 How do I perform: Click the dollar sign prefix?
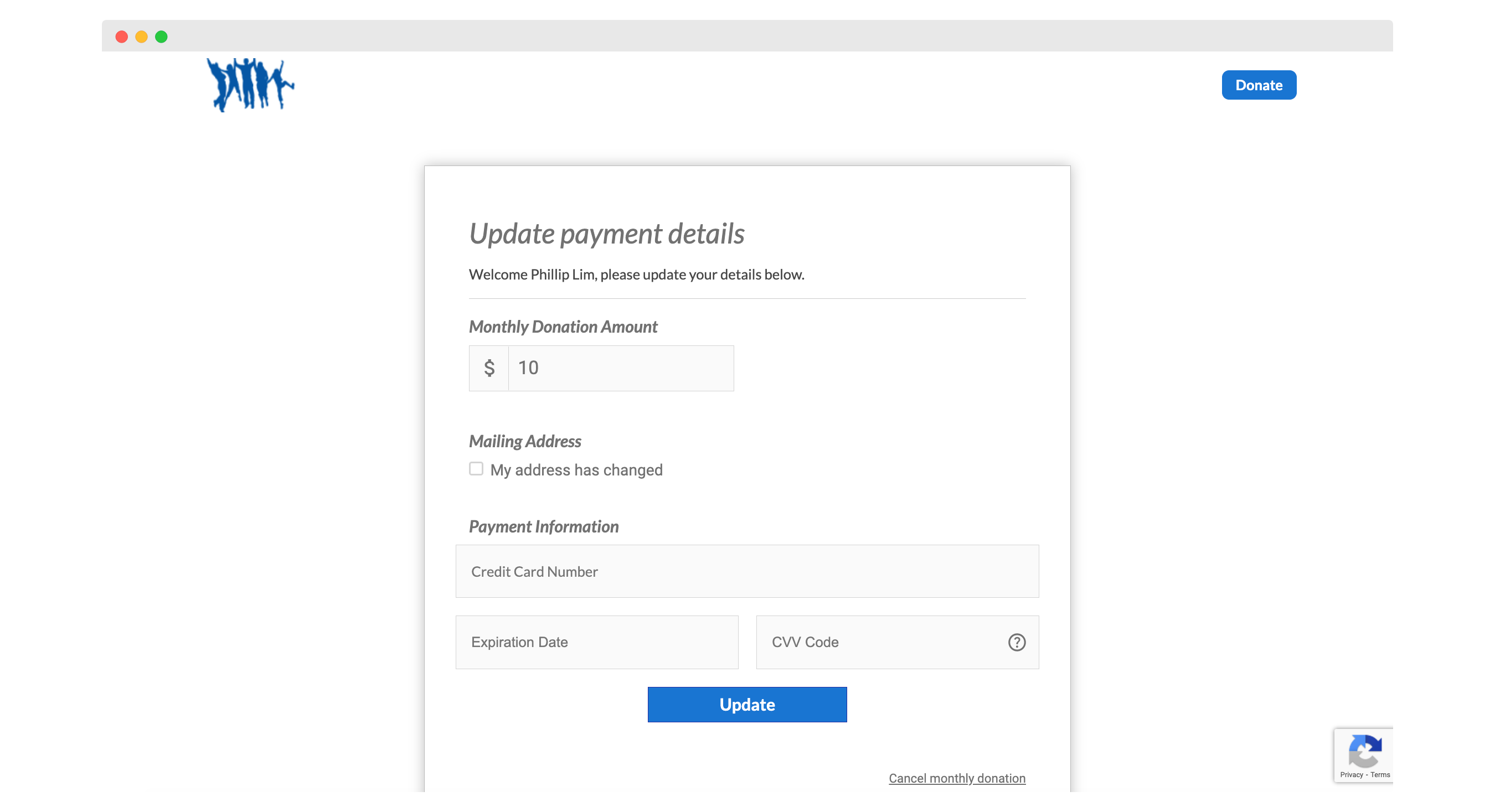point(489,368)
